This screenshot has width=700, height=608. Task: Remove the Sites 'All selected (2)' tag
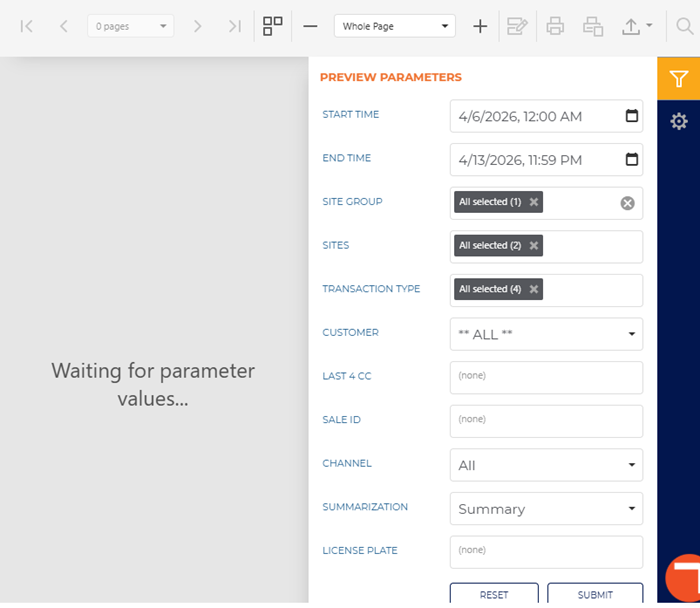pyautogui.click(x=534, y=246)
